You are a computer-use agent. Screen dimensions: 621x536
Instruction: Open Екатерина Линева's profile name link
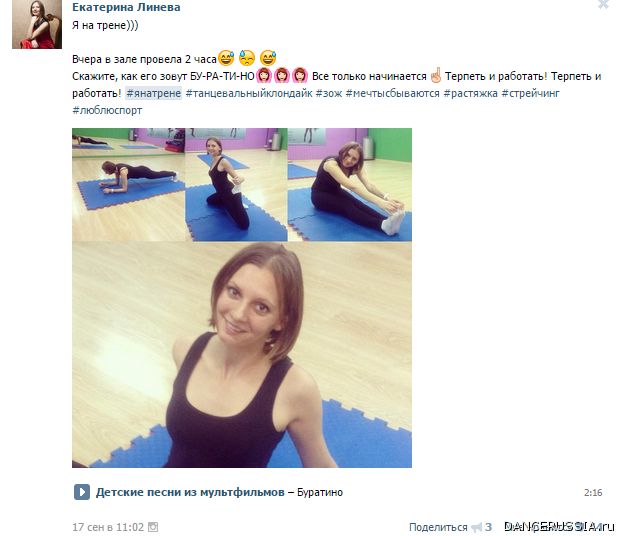pos(126,7)
